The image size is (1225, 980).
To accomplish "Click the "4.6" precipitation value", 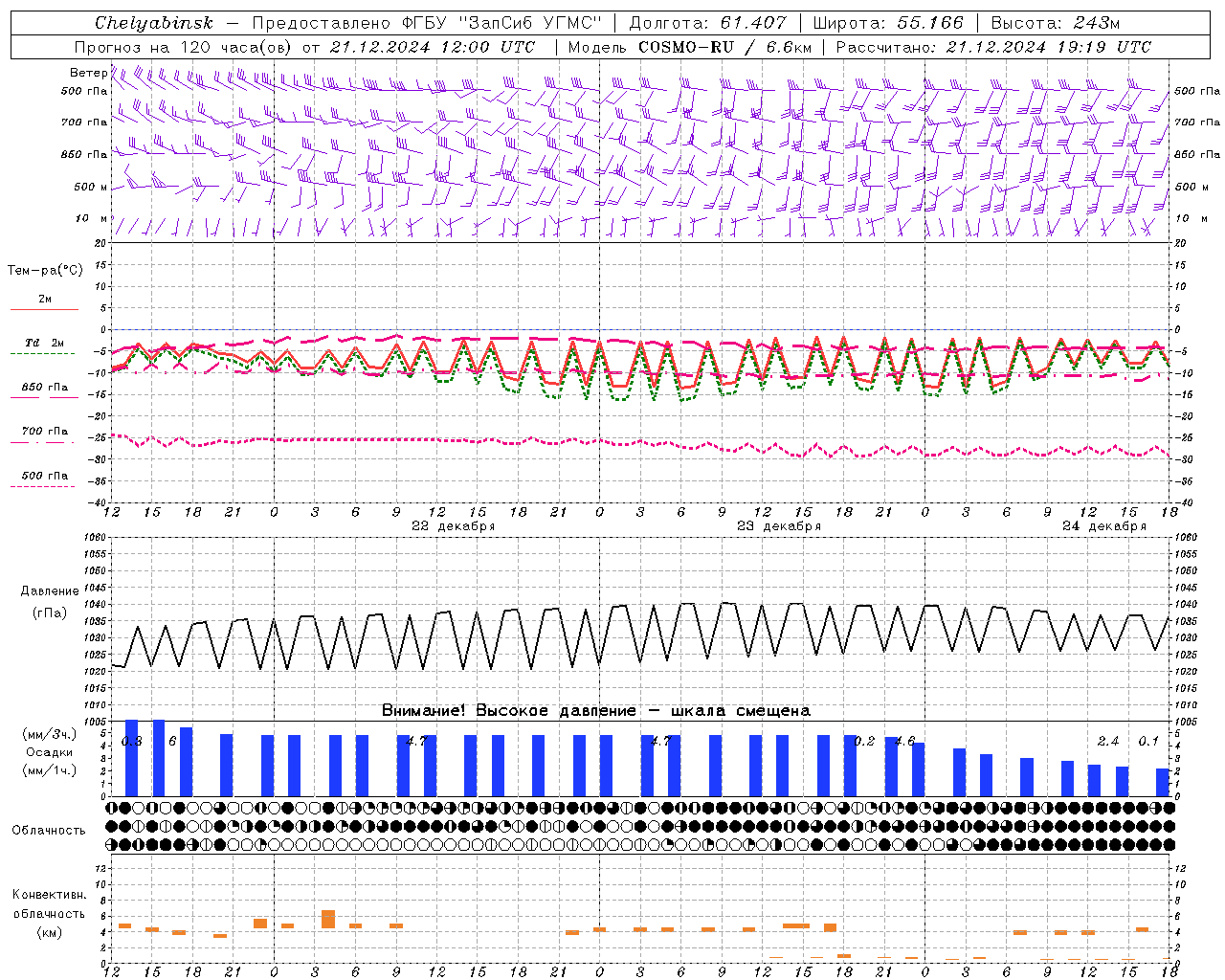I will tap(904, 742).
